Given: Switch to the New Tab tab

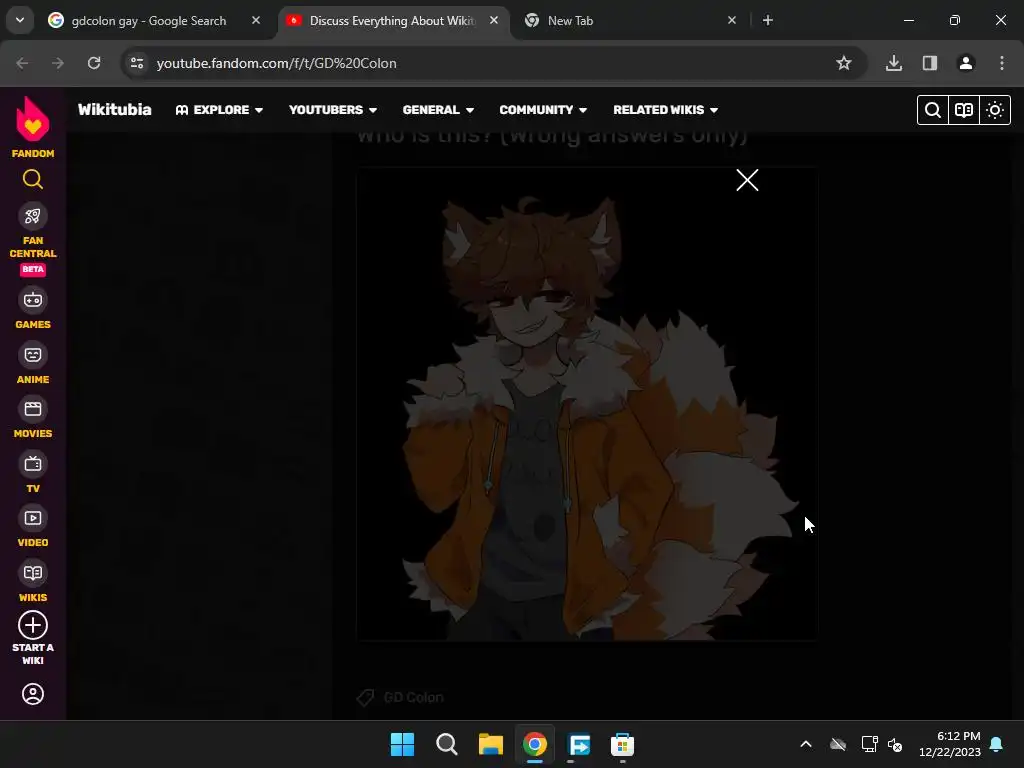Looking at the screenshot, I should tap(570, 21).
